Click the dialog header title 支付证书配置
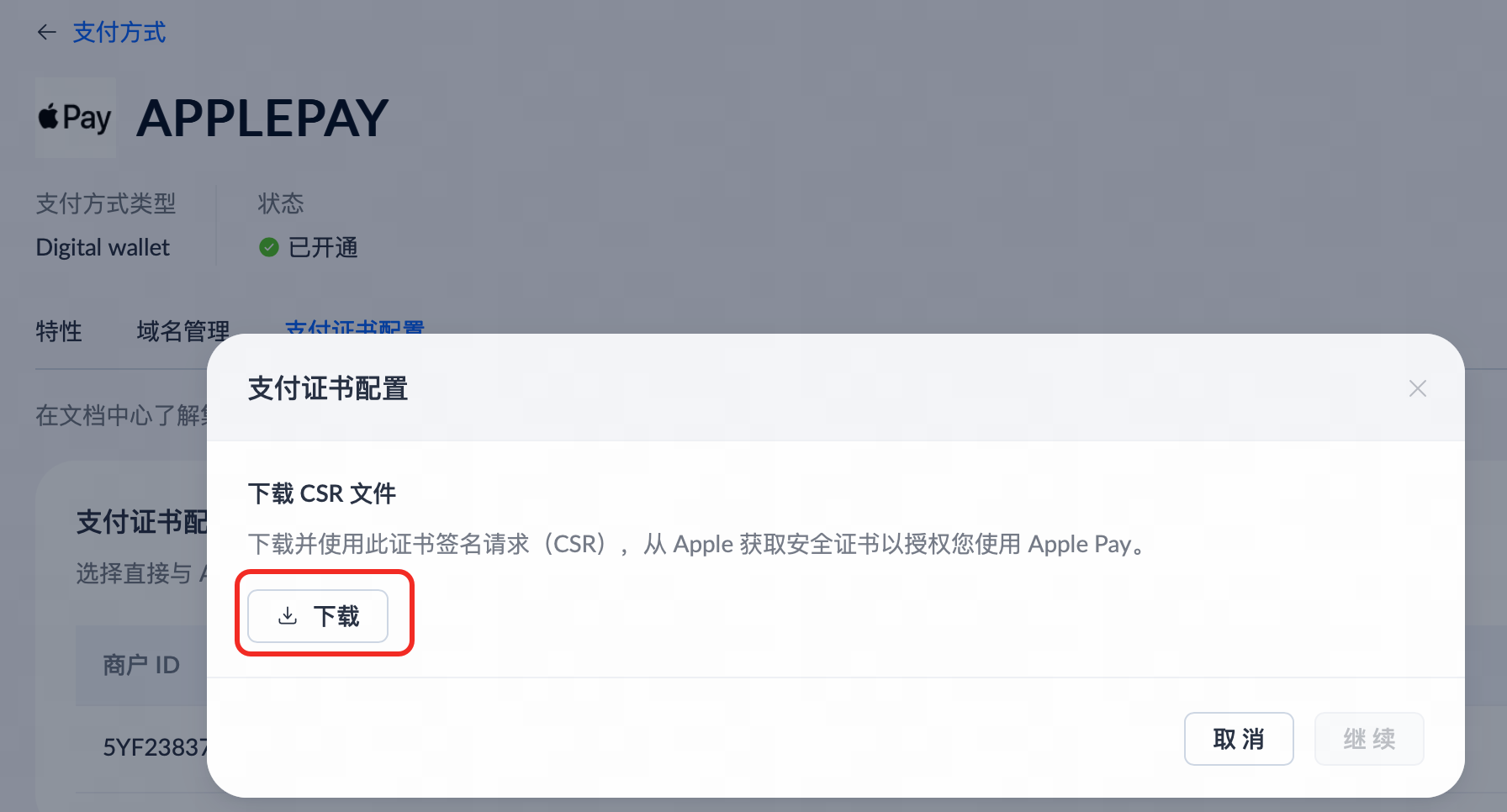This screenshot has height=812, width=1507. pos(328,388)
